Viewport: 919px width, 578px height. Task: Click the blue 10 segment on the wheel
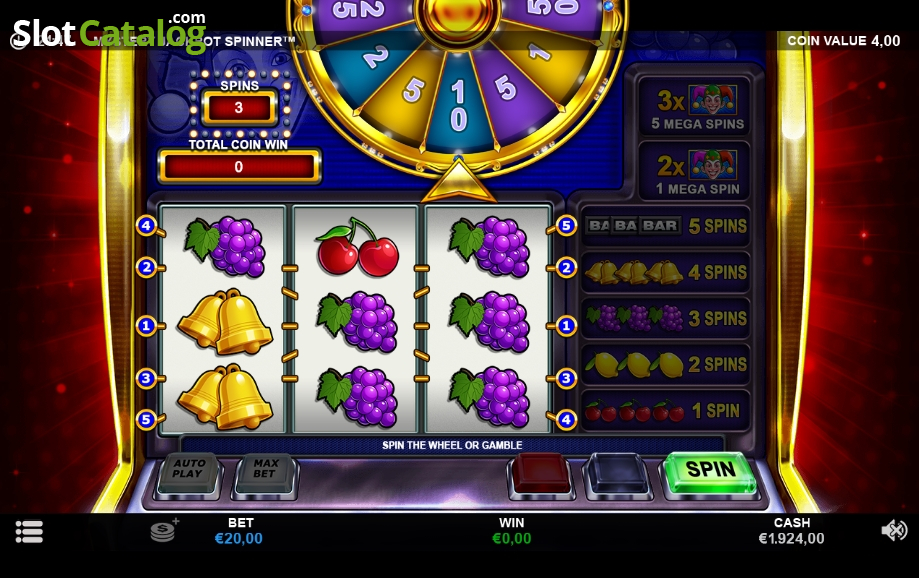point(458,106)
